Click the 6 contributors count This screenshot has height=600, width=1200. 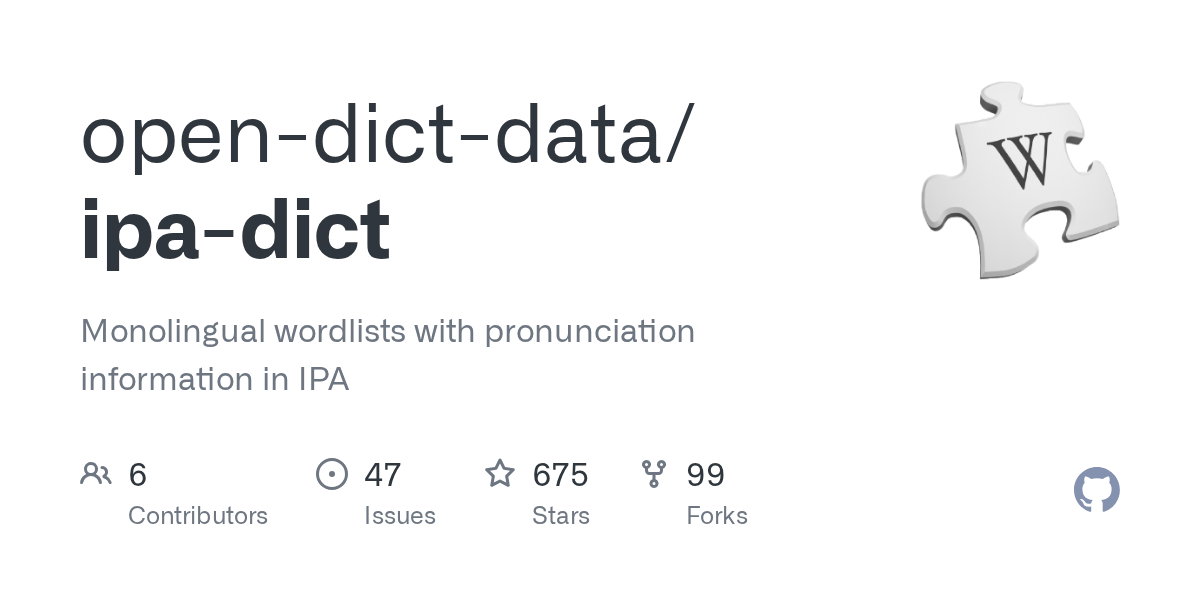point(138,474)
